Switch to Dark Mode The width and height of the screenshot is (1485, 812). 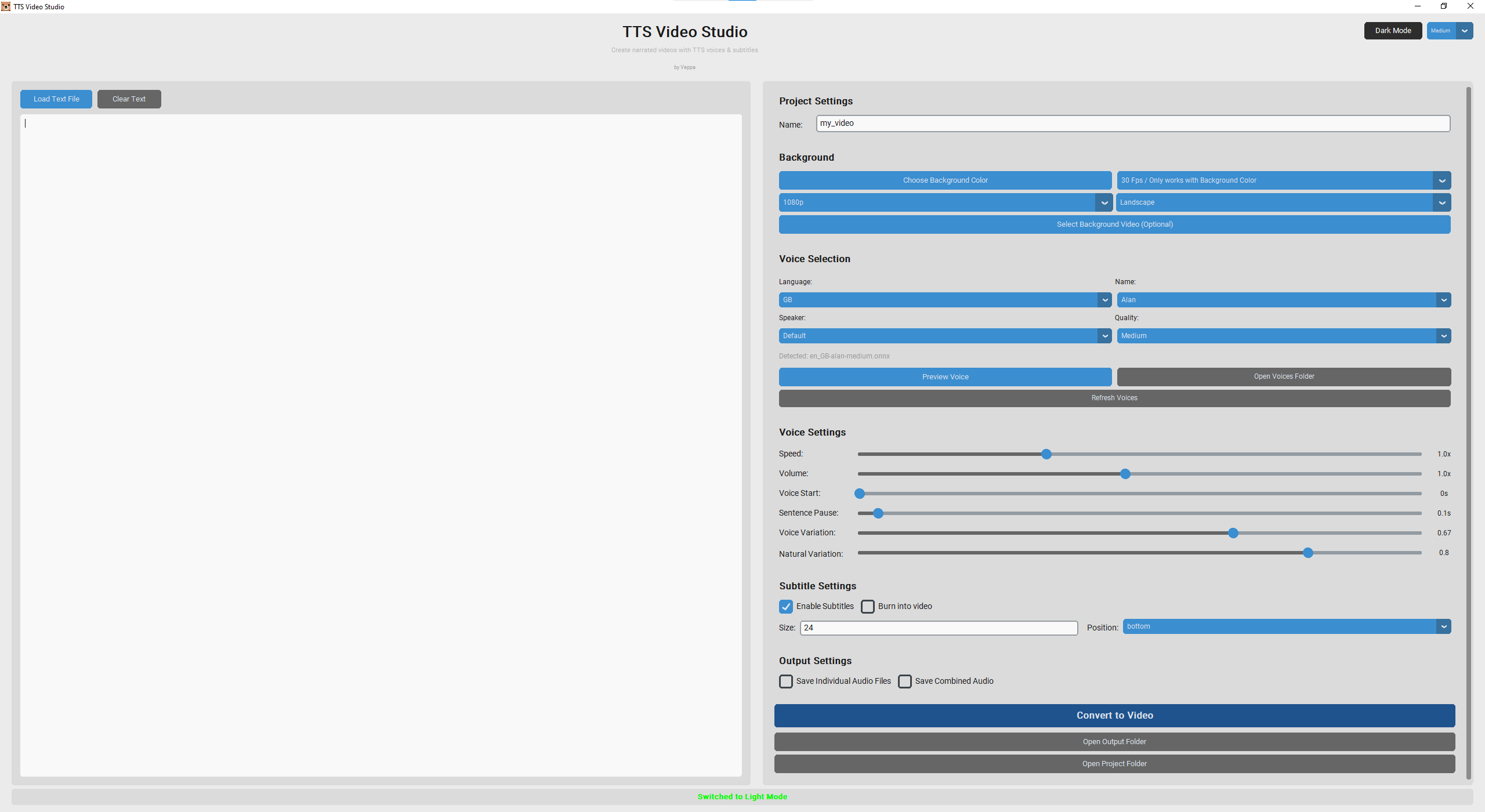[1392, 31]
